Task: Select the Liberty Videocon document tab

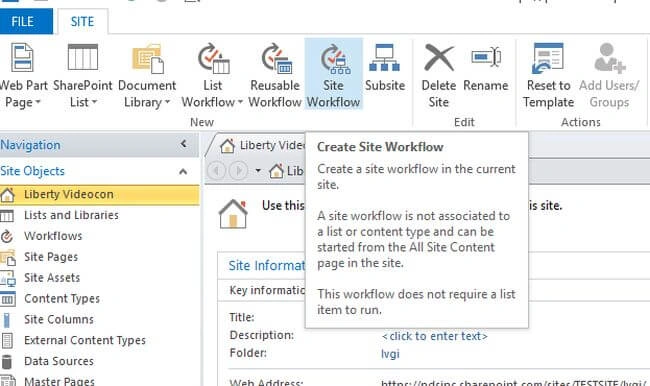Action: 261,146
